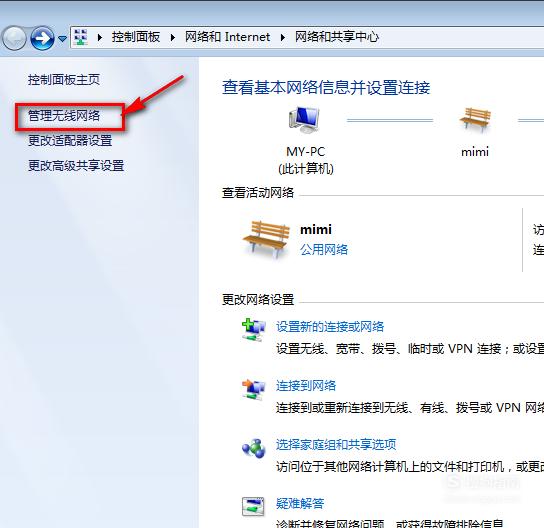The image size is (544, 528).
Task: Click the greyed back navigation button
Action: (14, 38)
